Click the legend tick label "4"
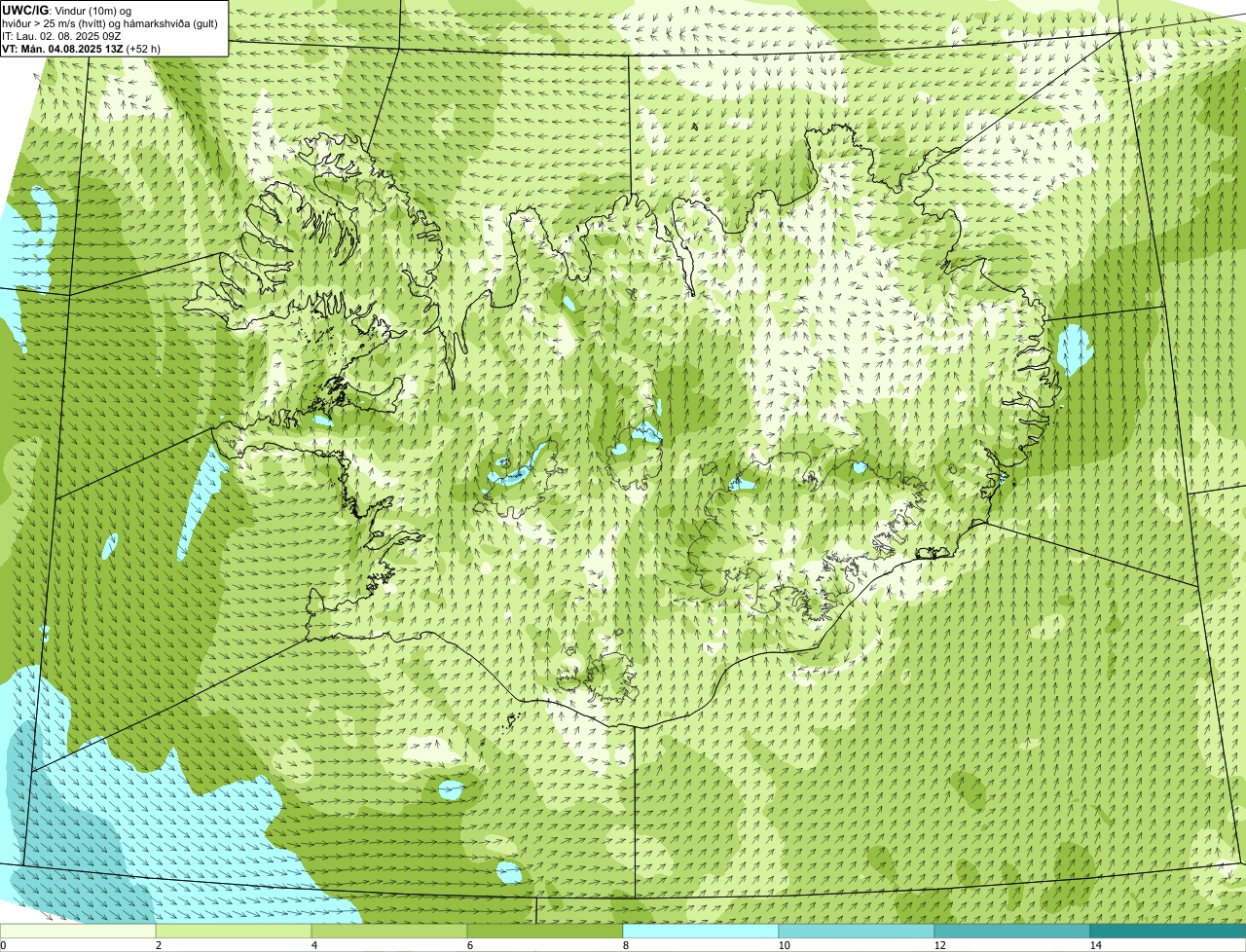 point(313,945)
